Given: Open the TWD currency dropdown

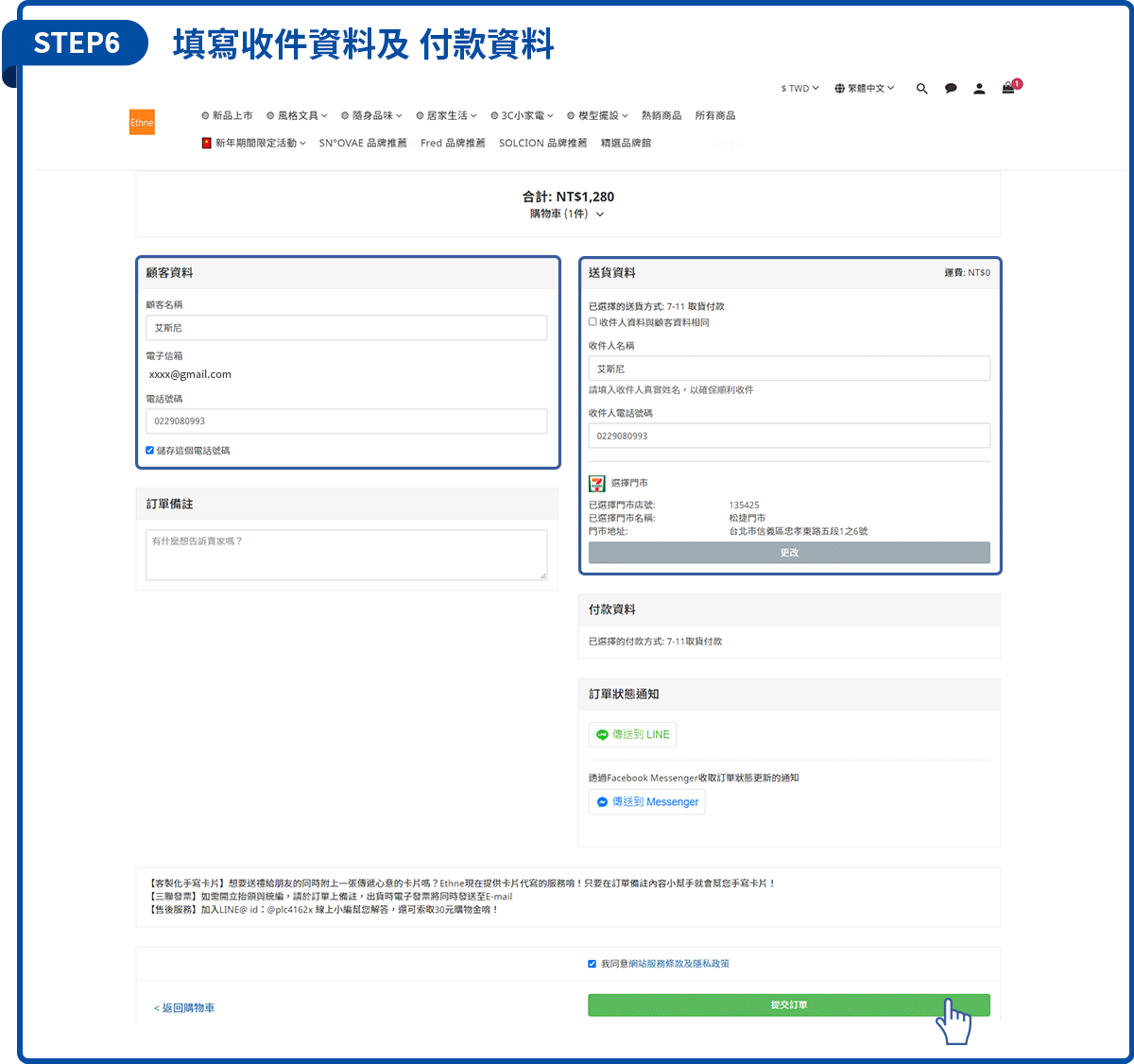Looking at the screenshot, I should (x=799, y=89).
